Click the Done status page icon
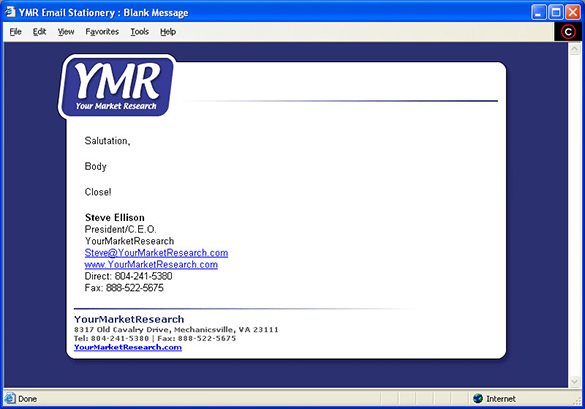This screenshot has height=409, width=585. [x=10, y=399]
